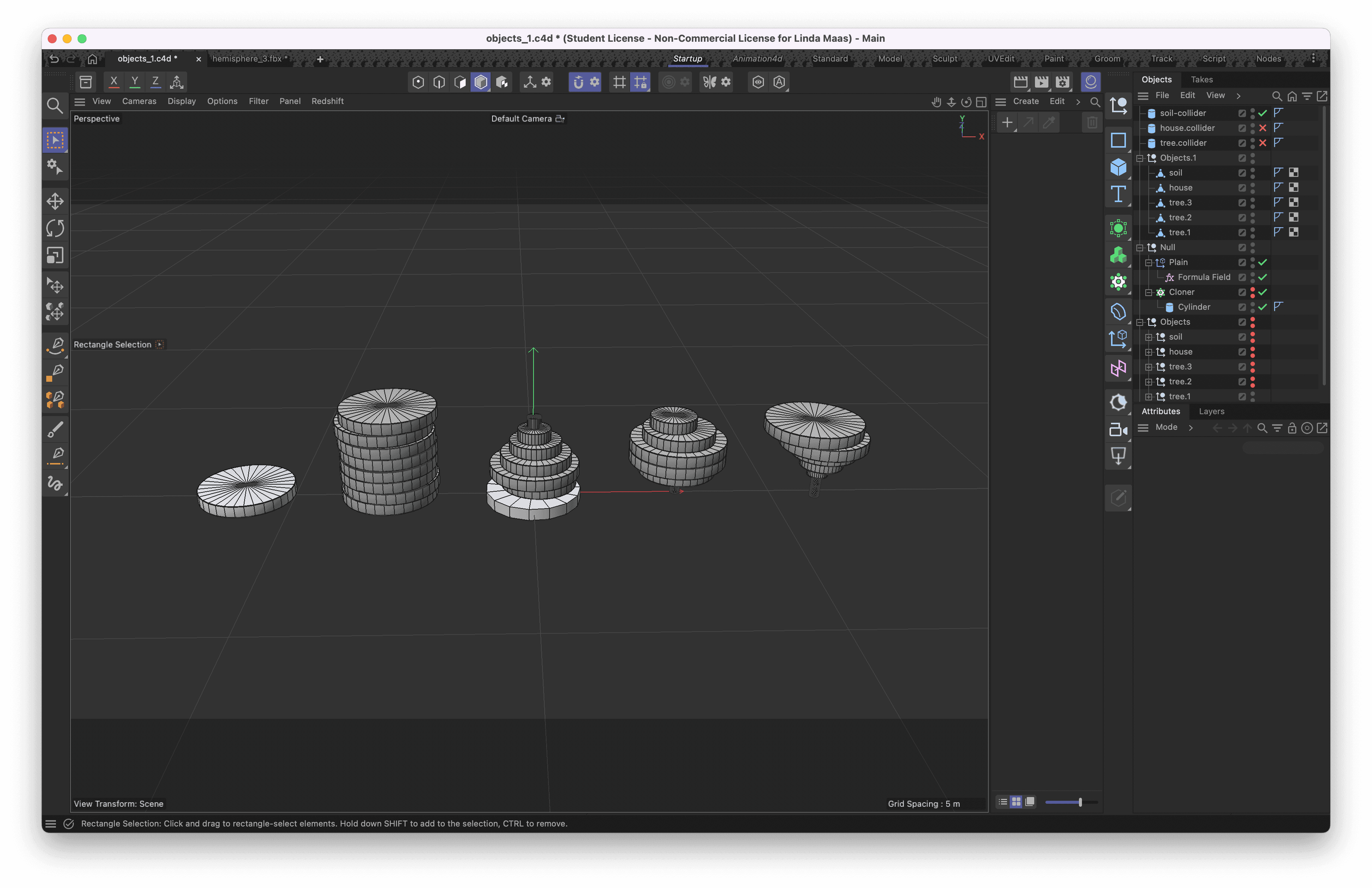The width and height of the screenshot is (1372, 888).
Task: Select the Scale tool
Action: pyautogui.click(x=55, y=255)
